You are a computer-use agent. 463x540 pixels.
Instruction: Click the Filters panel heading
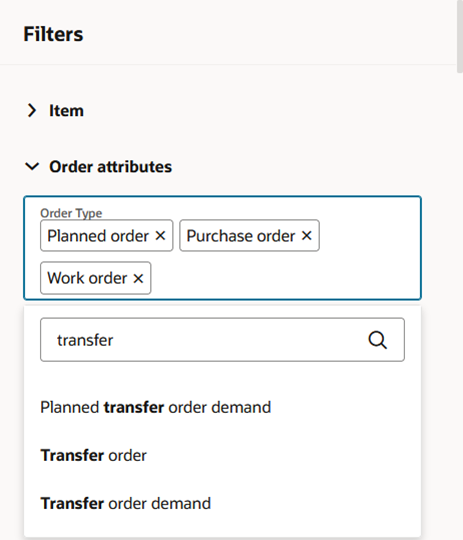pos(53,34)
